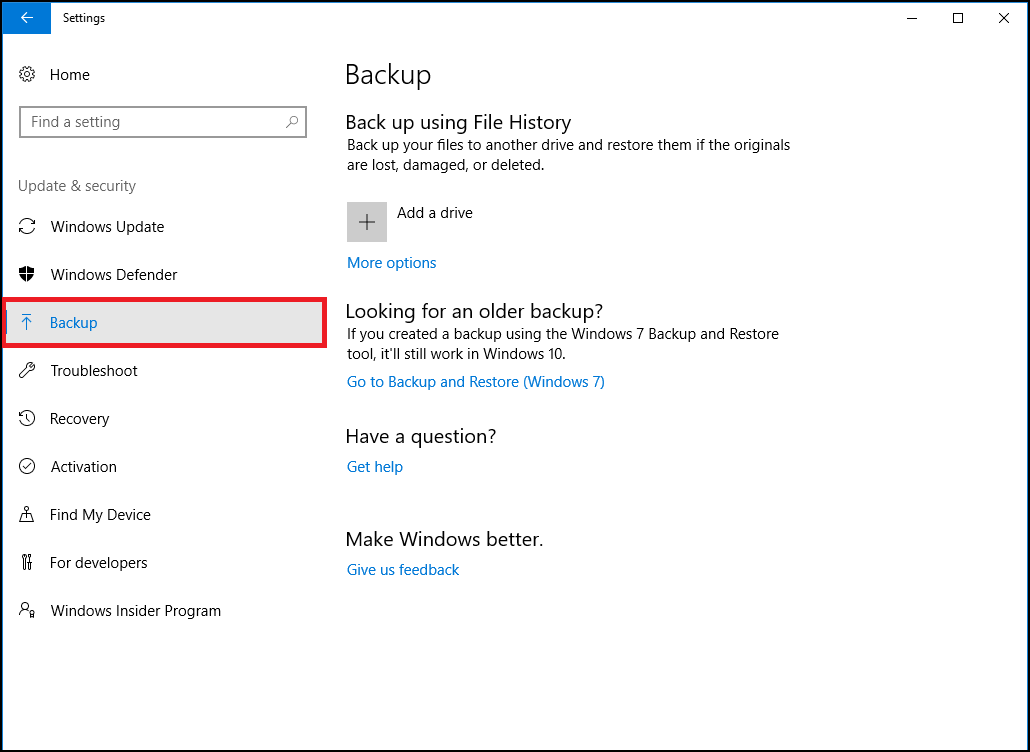Open For developers settings page
The height and width of the screenshot is (752, 1030).
[98, 563]
